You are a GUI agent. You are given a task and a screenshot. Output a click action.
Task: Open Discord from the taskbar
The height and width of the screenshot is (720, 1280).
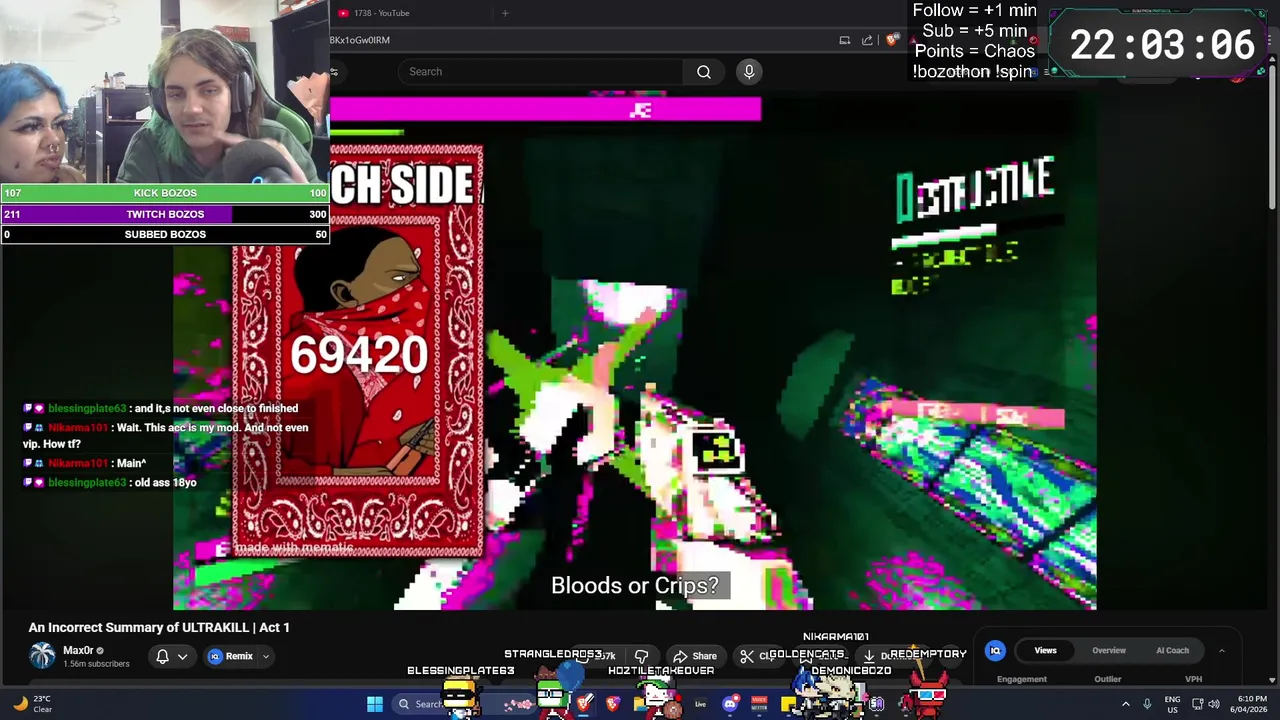tap(730, 704)
